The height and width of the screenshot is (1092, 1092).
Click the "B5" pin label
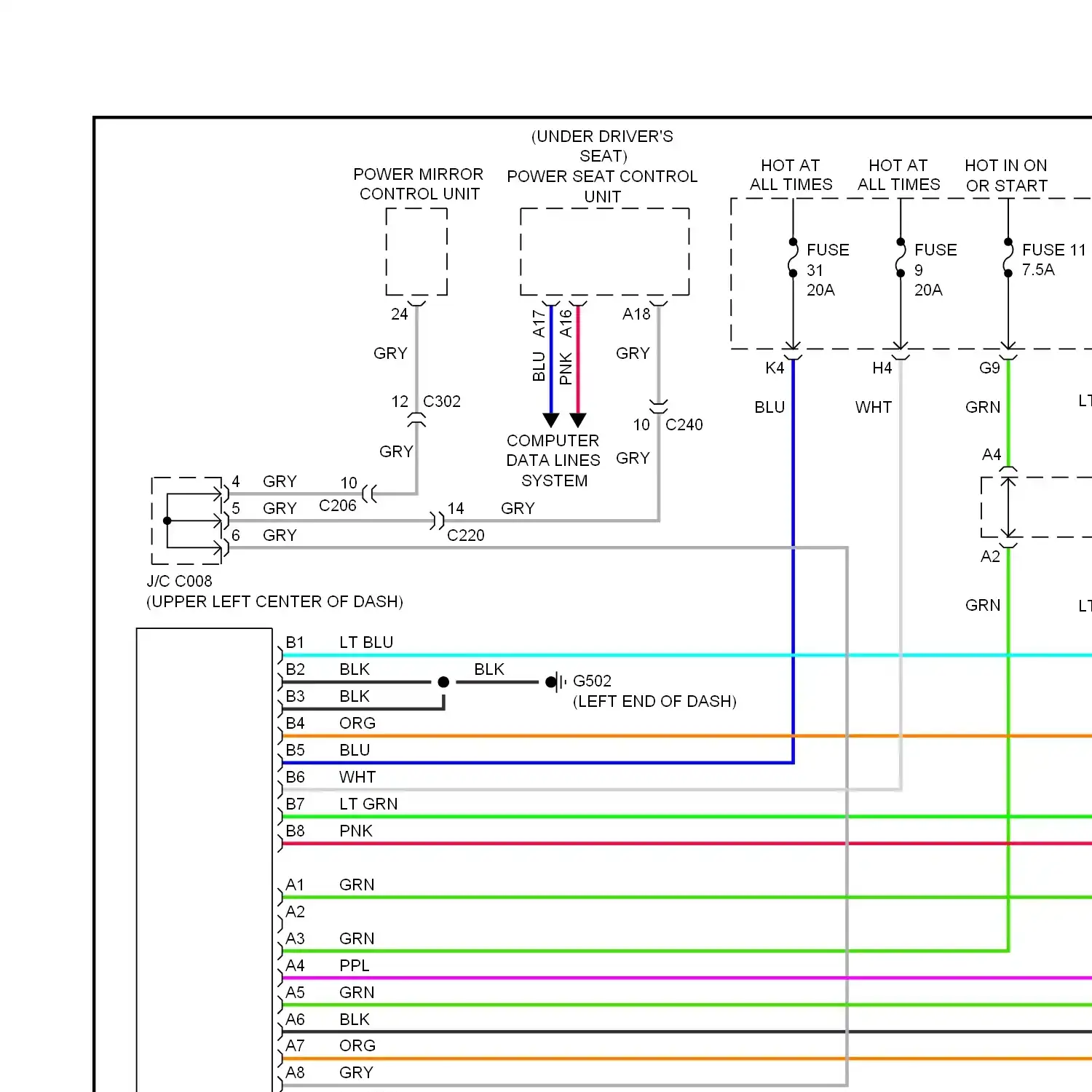[x=295, y=750]
